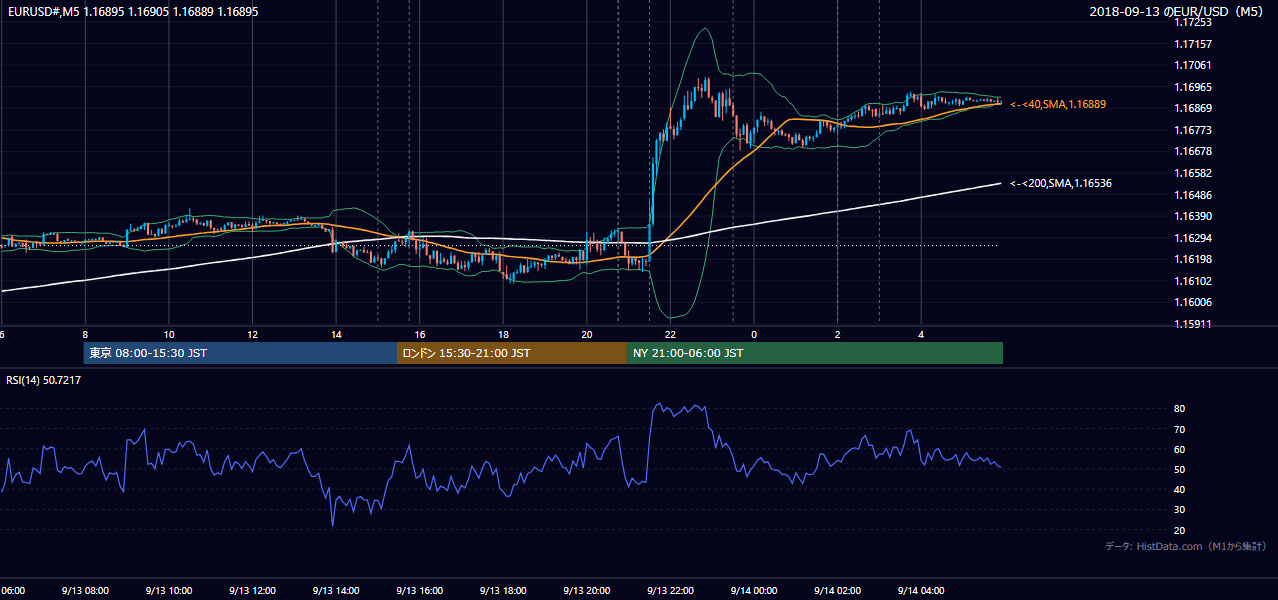Click price level 1.16006 on the price axis
Screen dimensions: 1278x600
pos(1193,302)
